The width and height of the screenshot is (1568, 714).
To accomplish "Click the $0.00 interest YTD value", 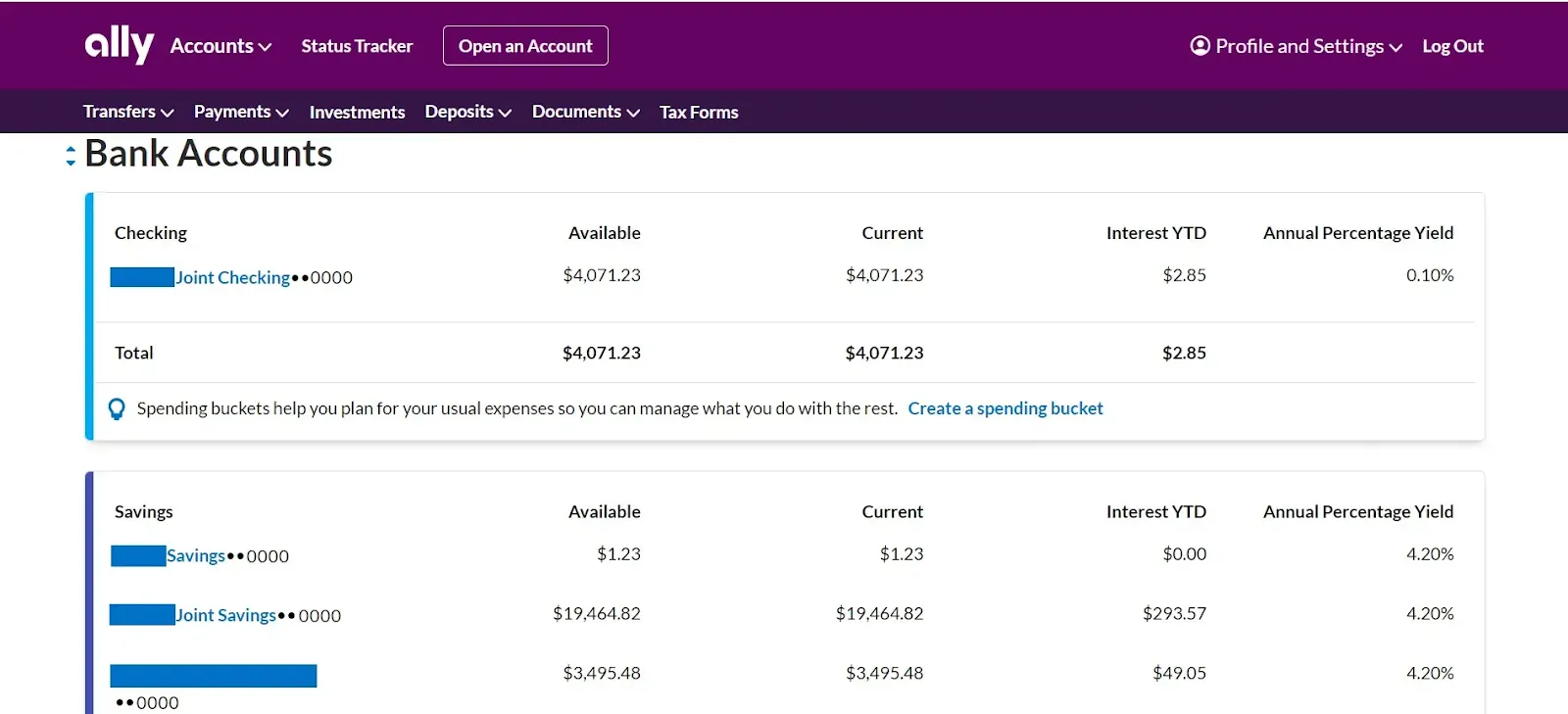I will pyautogui.click(x=1185, y=554).
